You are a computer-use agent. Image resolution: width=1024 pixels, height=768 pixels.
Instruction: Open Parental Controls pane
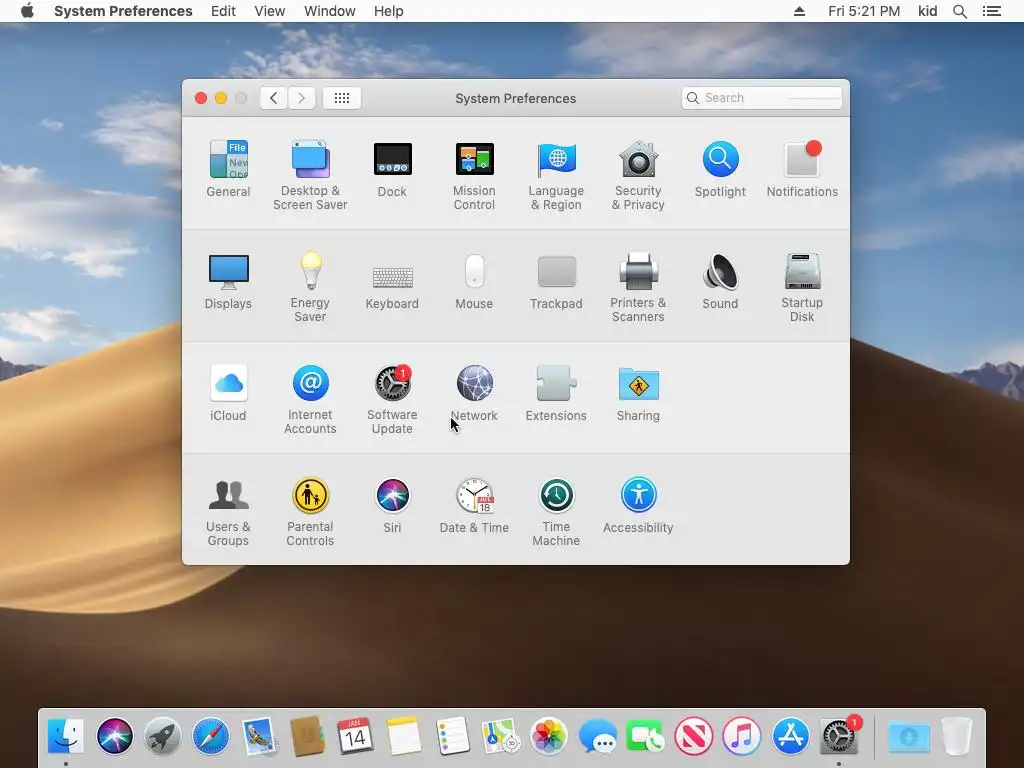310,512
